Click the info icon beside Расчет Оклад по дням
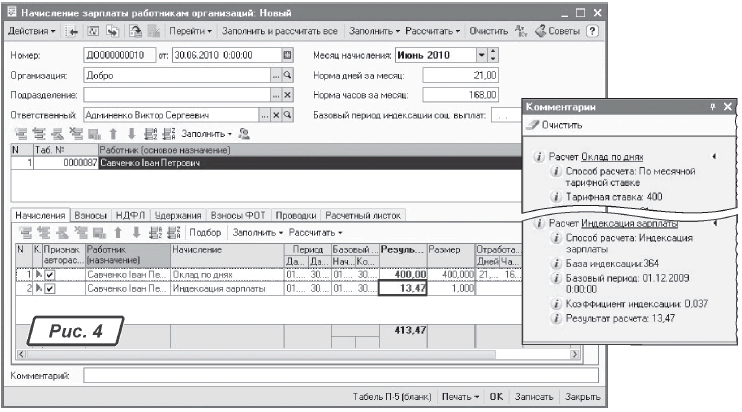Image resolution: width=742 pixels, height=412 pixels. 539,157
